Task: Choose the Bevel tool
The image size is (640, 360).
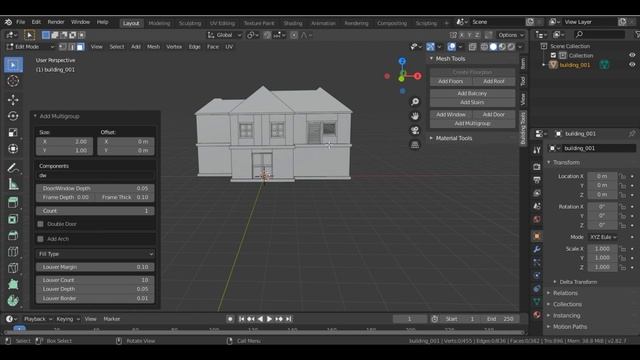Action: click(13, 252)
